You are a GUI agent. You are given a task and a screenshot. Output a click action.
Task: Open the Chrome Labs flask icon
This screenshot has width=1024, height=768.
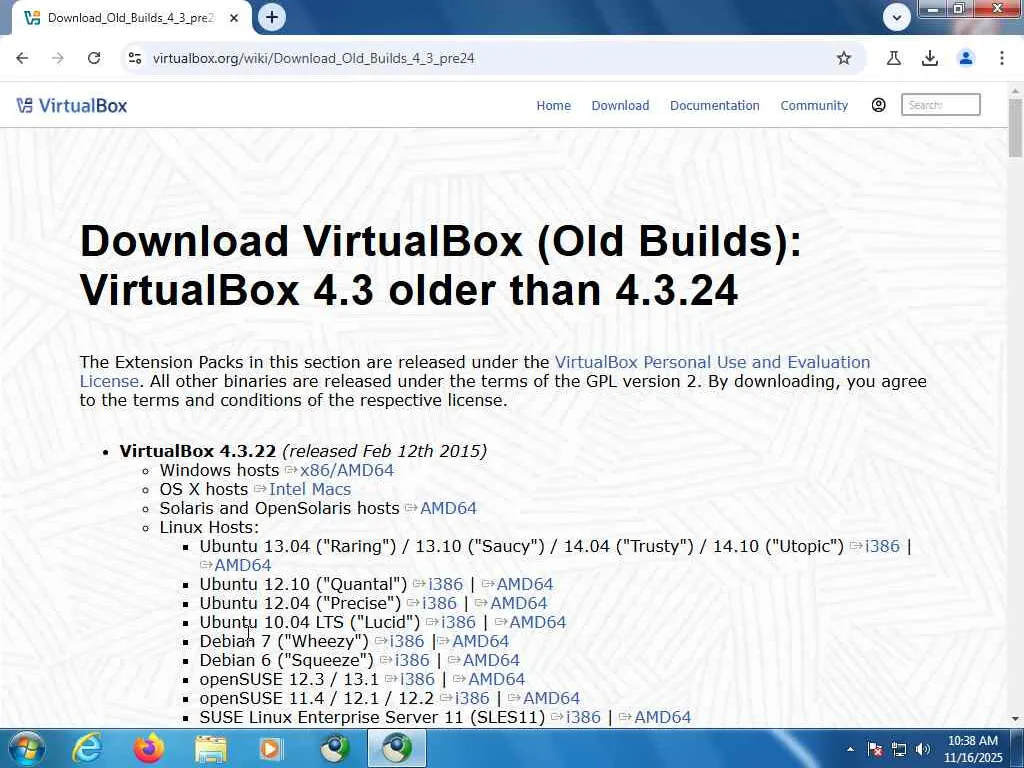[894, 58]
